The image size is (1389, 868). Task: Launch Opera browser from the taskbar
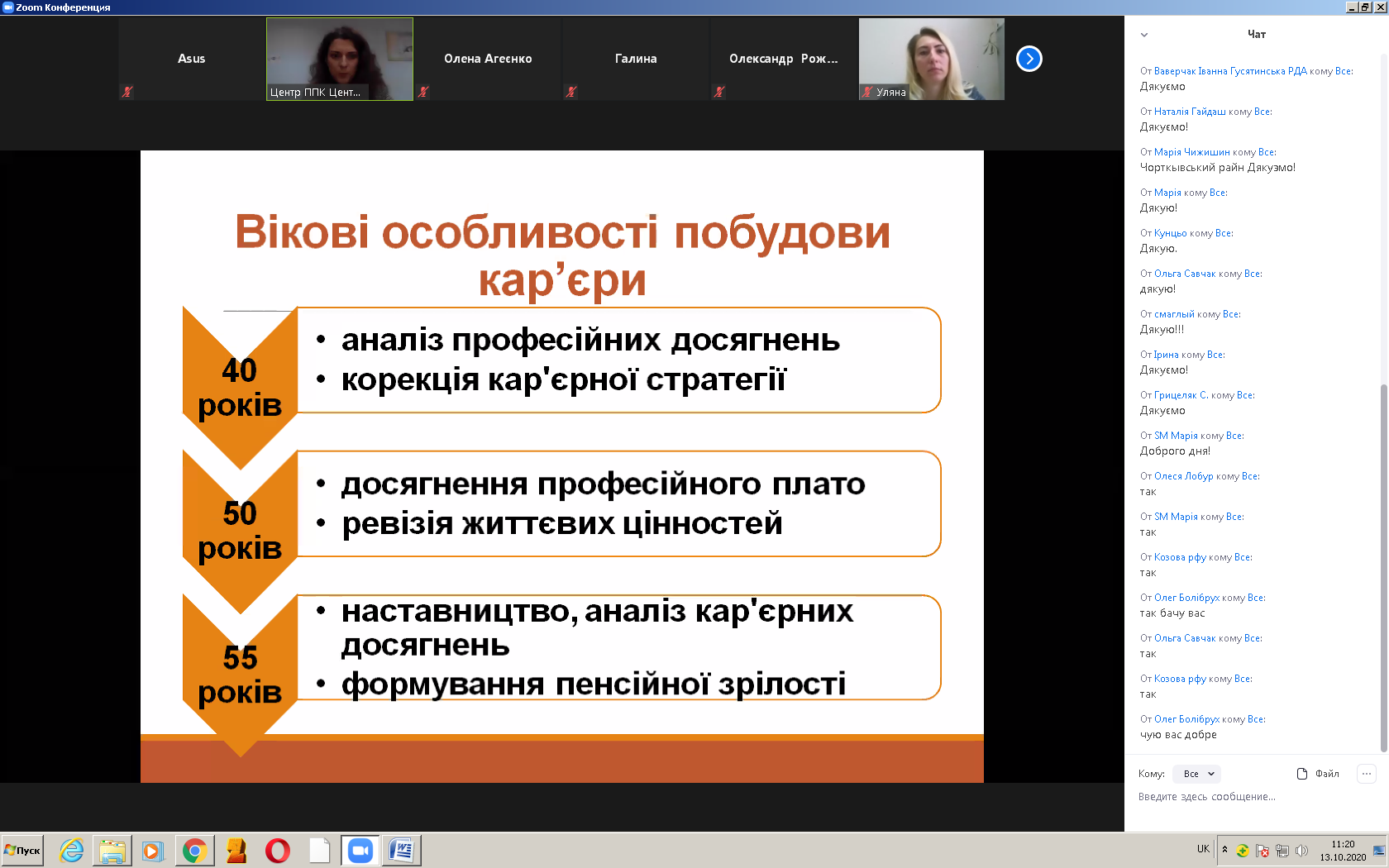pyautogui.click(x=278, y=850)
